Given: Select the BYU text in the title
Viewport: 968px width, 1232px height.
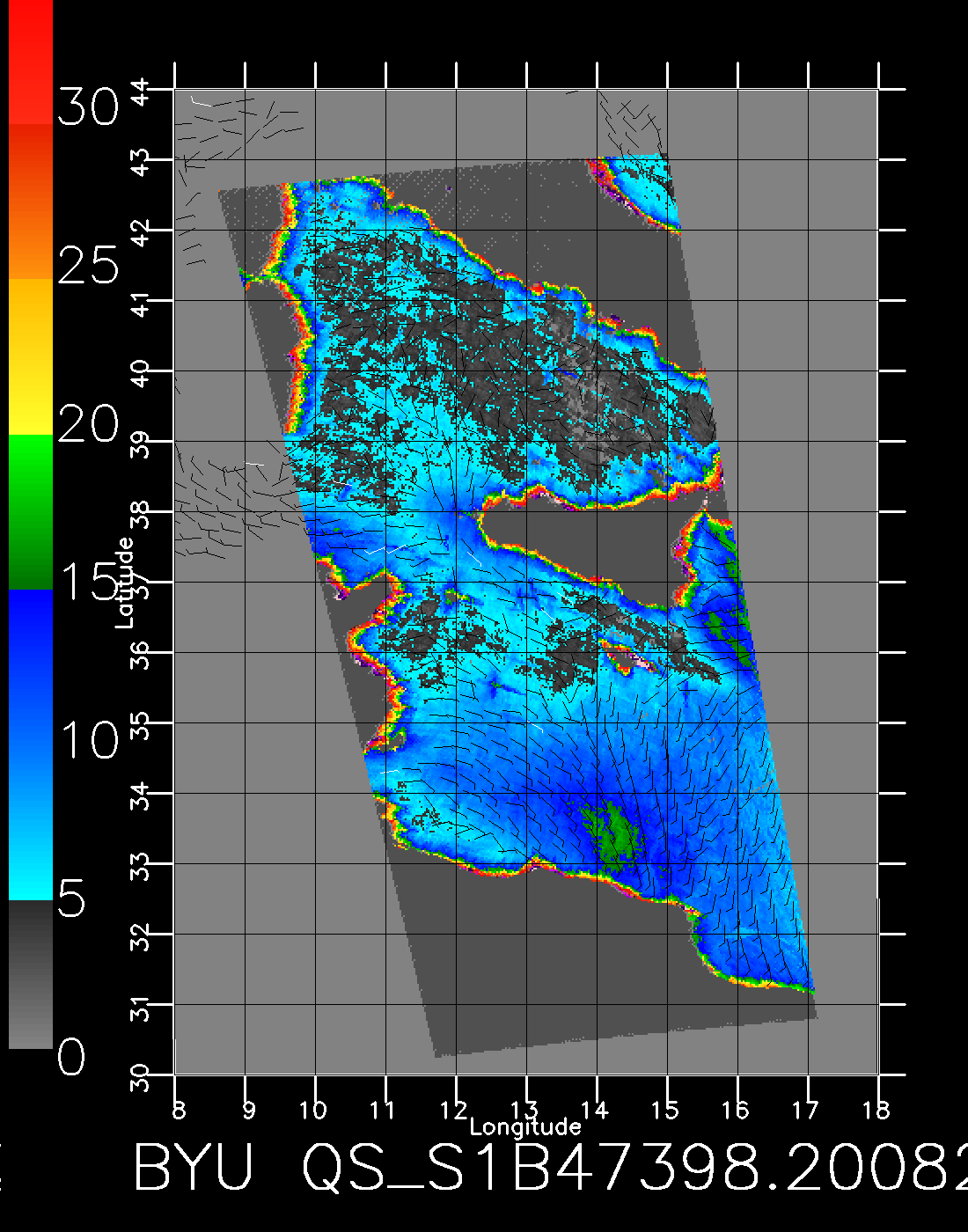Looking at the screenshot, I should [194, 1169].
